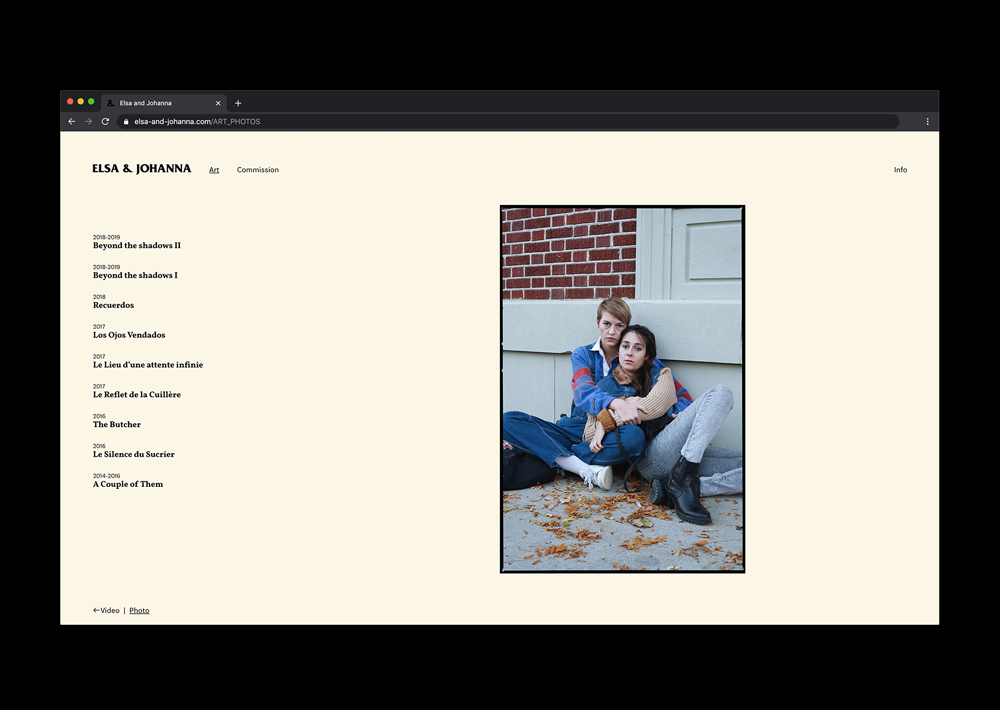This screenshot has width=1000, height=710.
Task: Click the ELSA & JOHANNA site logo
Action: (142, 168)
